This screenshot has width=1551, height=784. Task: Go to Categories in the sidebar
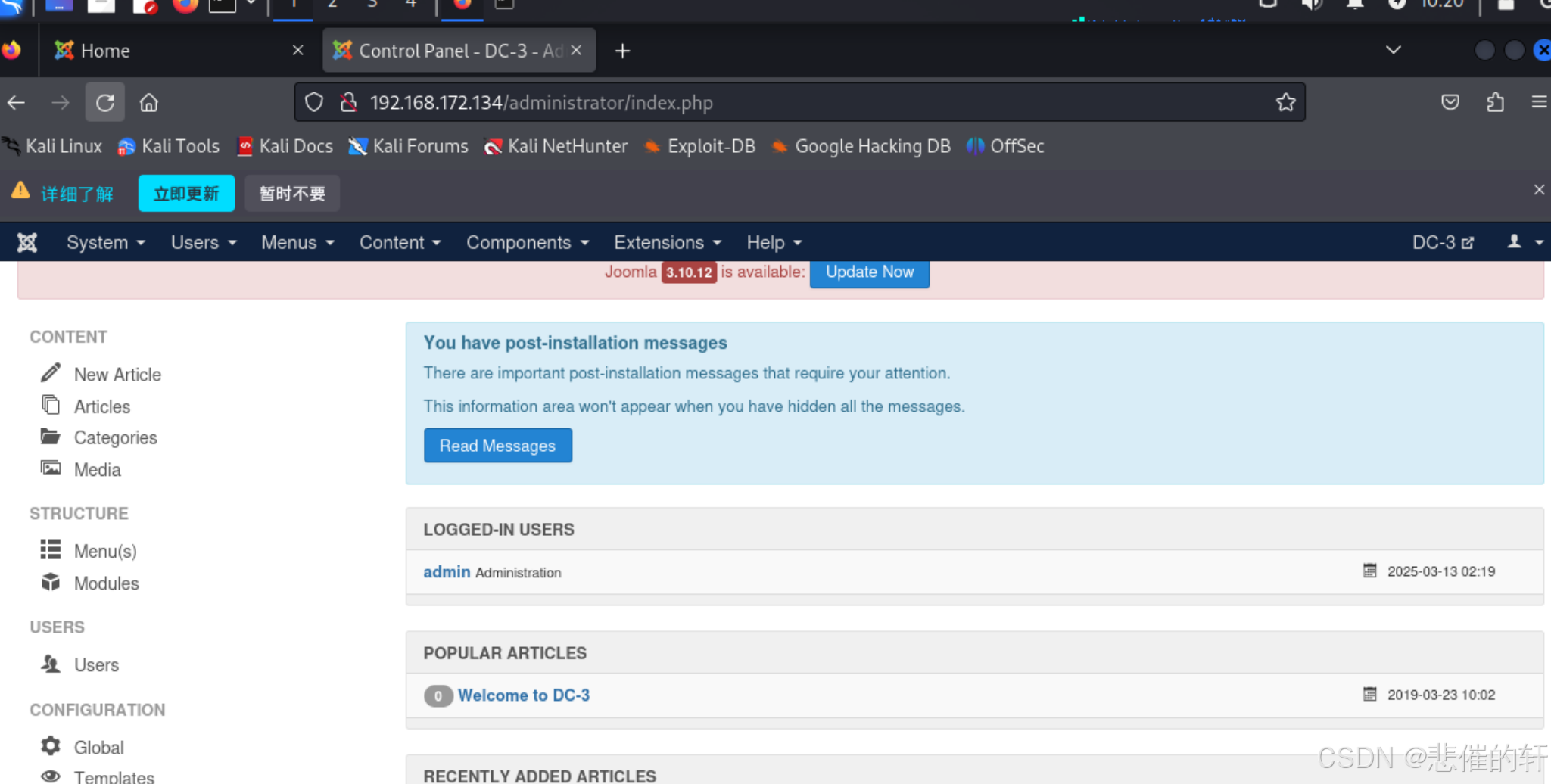click(116, 437)
